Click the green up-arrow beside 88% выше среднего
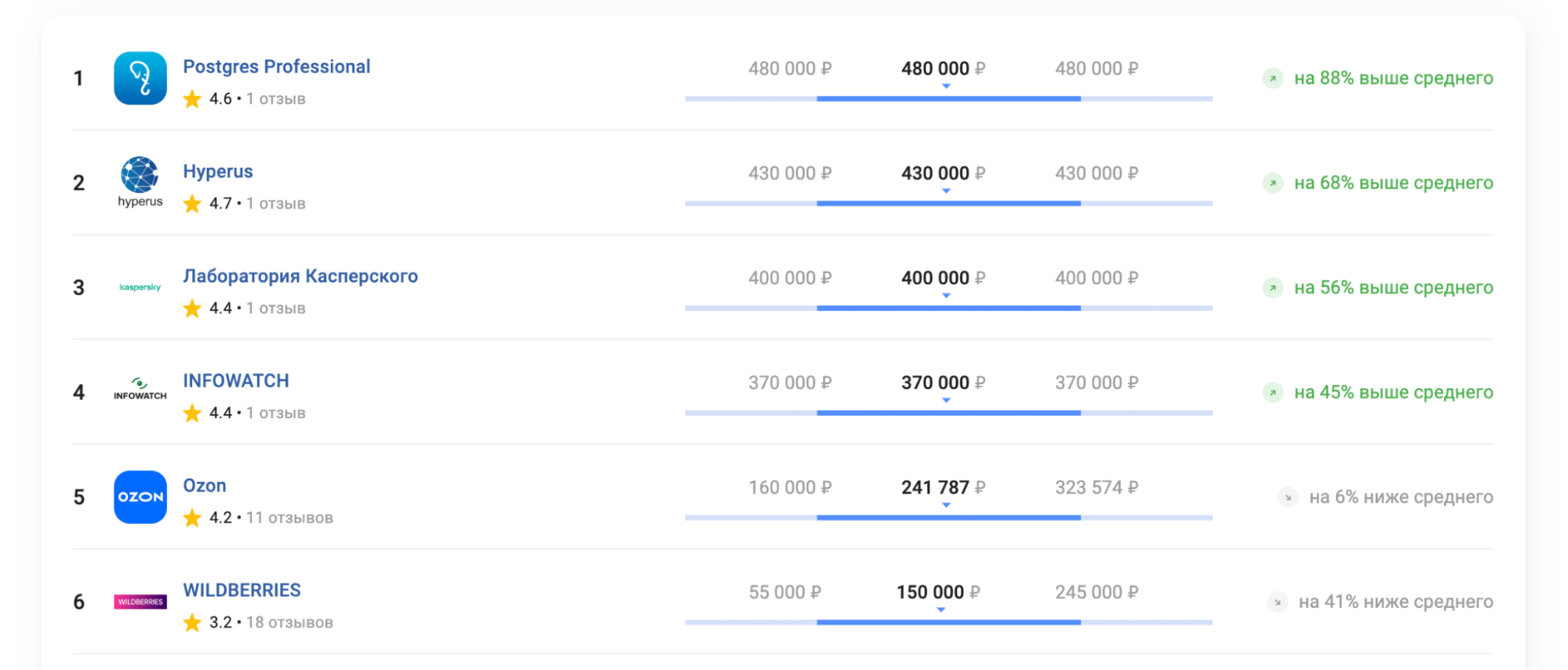 (x=1272, y=78)
